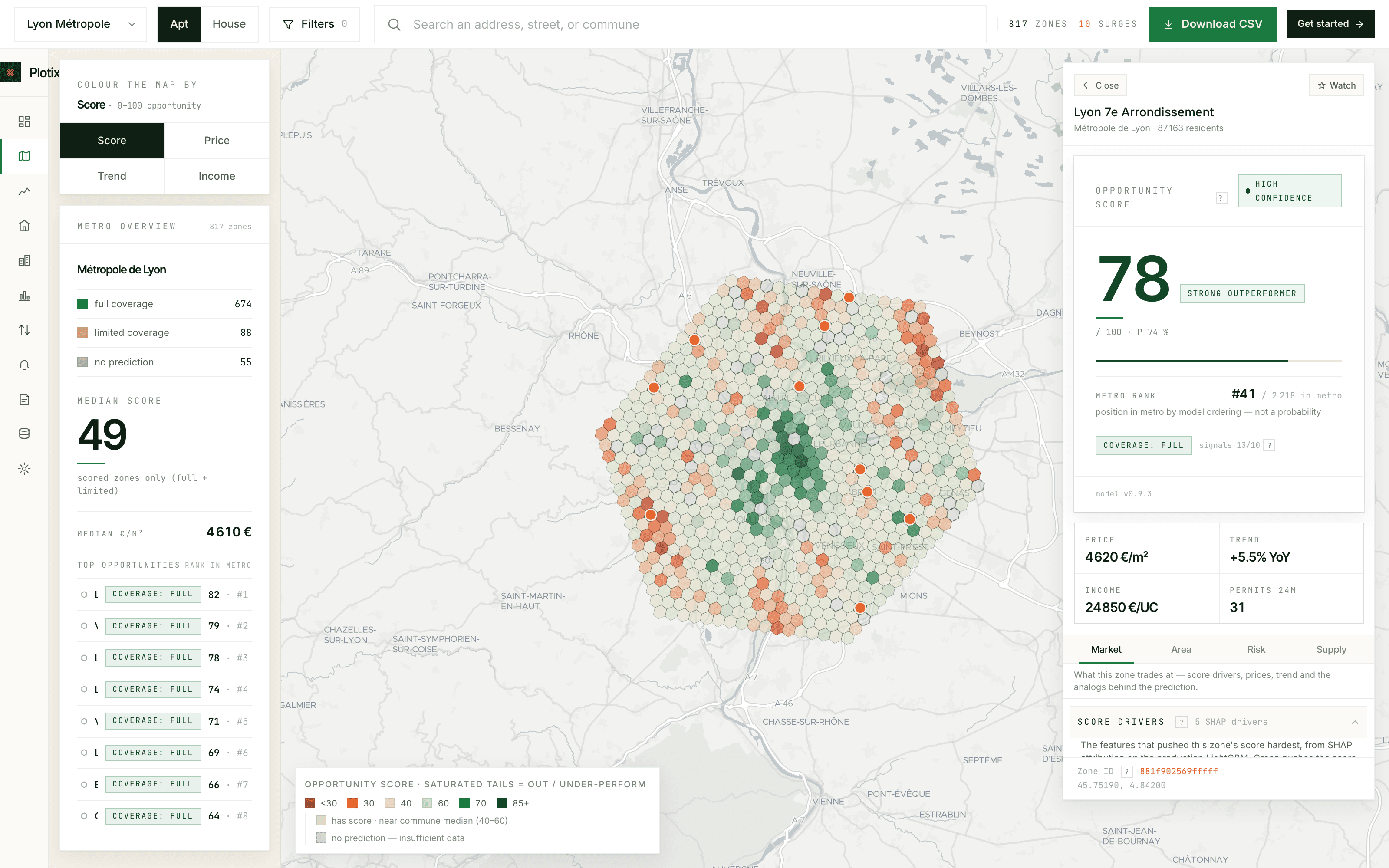This screenshot has height=868, width=1389.
Task: Click the TREND +5.5% YoY card
Action: [x=1291, y=548]
